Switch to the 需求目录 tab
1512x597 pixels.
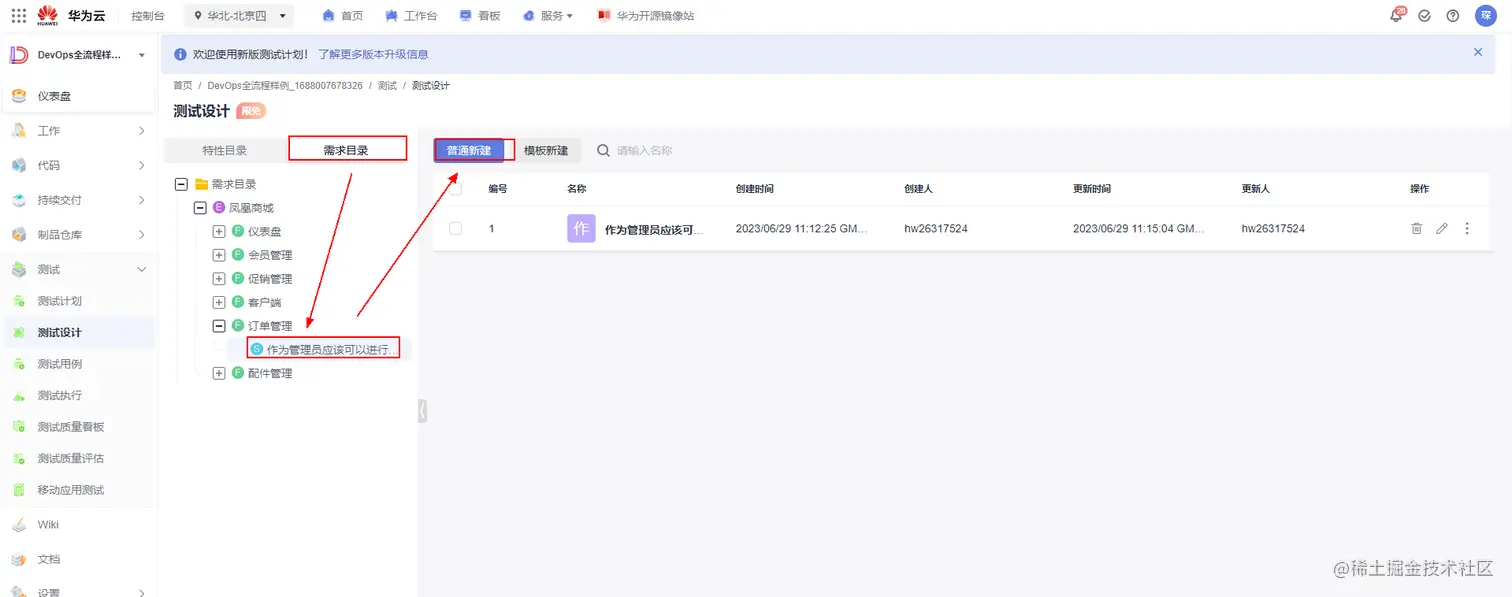coord(346,150)
